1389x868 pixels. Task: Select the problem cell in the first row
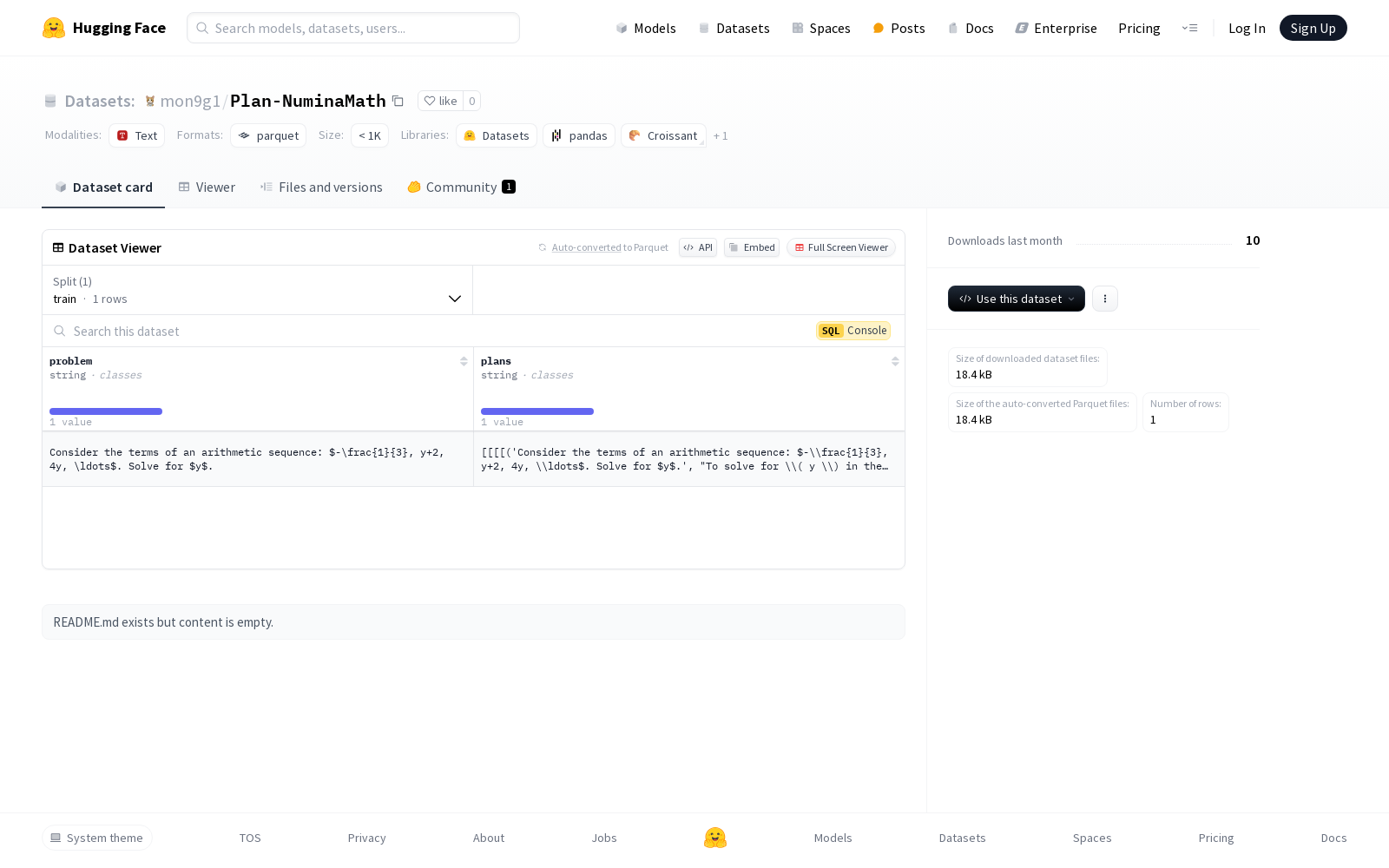click(x=258, y=459)
